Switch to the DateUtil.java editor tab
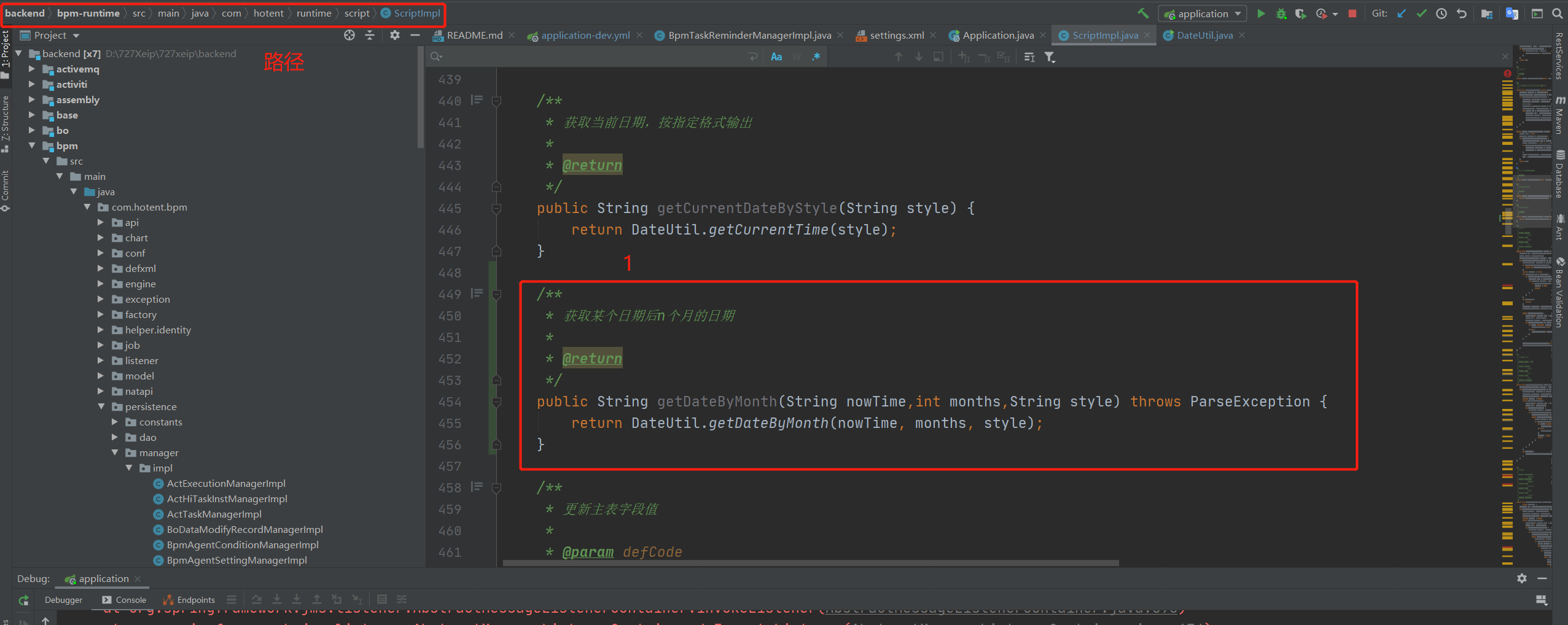This screenshot has height=625, width=1568. (1204, 36)
